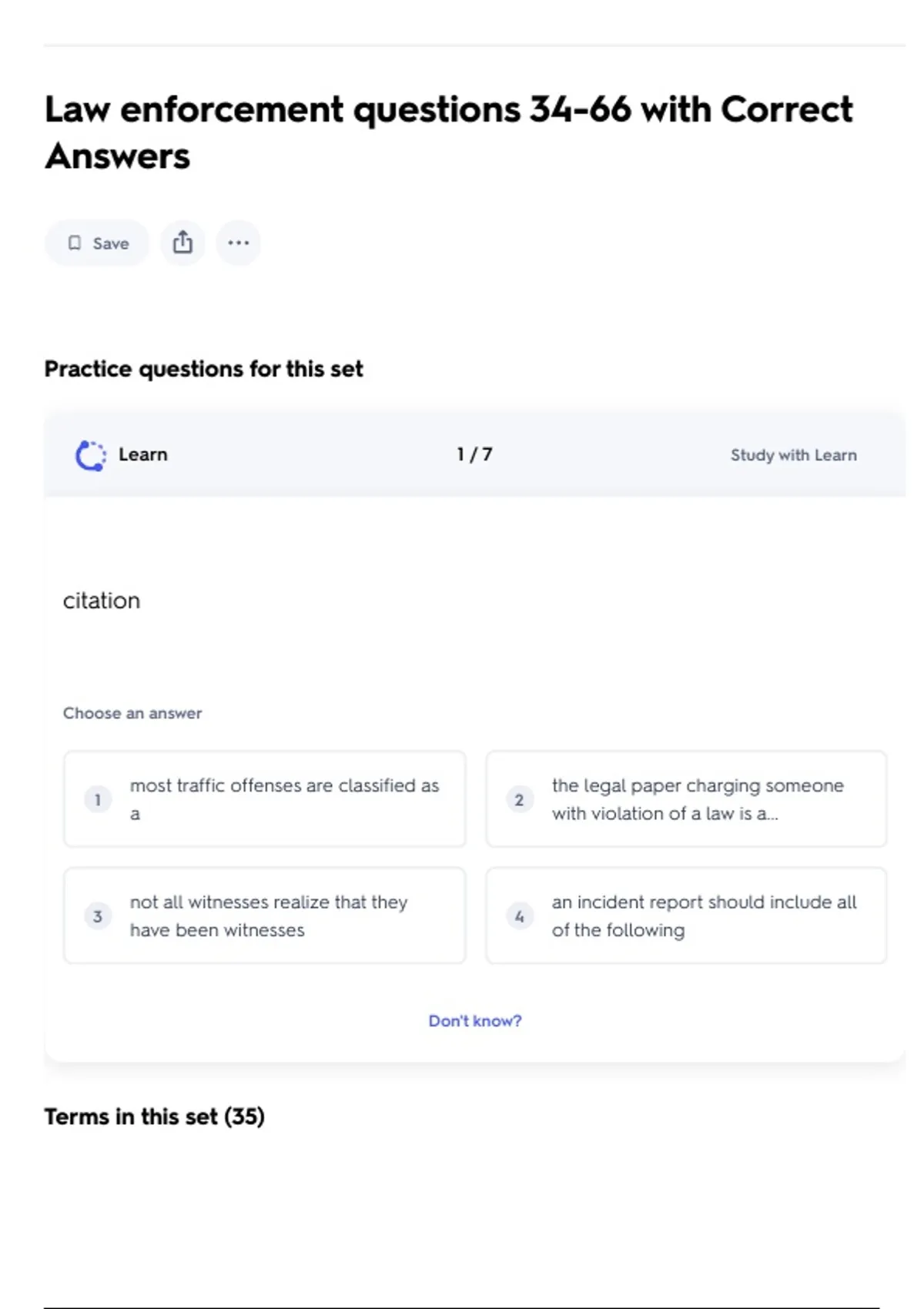This screenshot has height=1309, width=924.
Task: Click the Don't know? link
Action: (x=475, y=1021)
